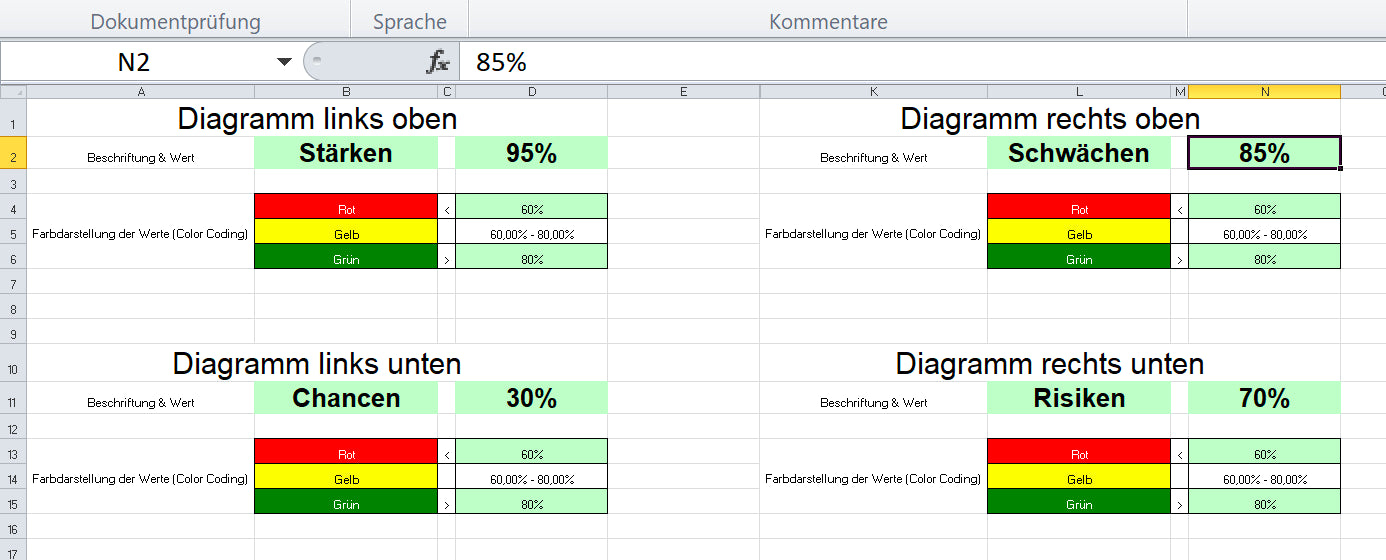Select column header N
1386x560 pixels.
[1264, 92]
